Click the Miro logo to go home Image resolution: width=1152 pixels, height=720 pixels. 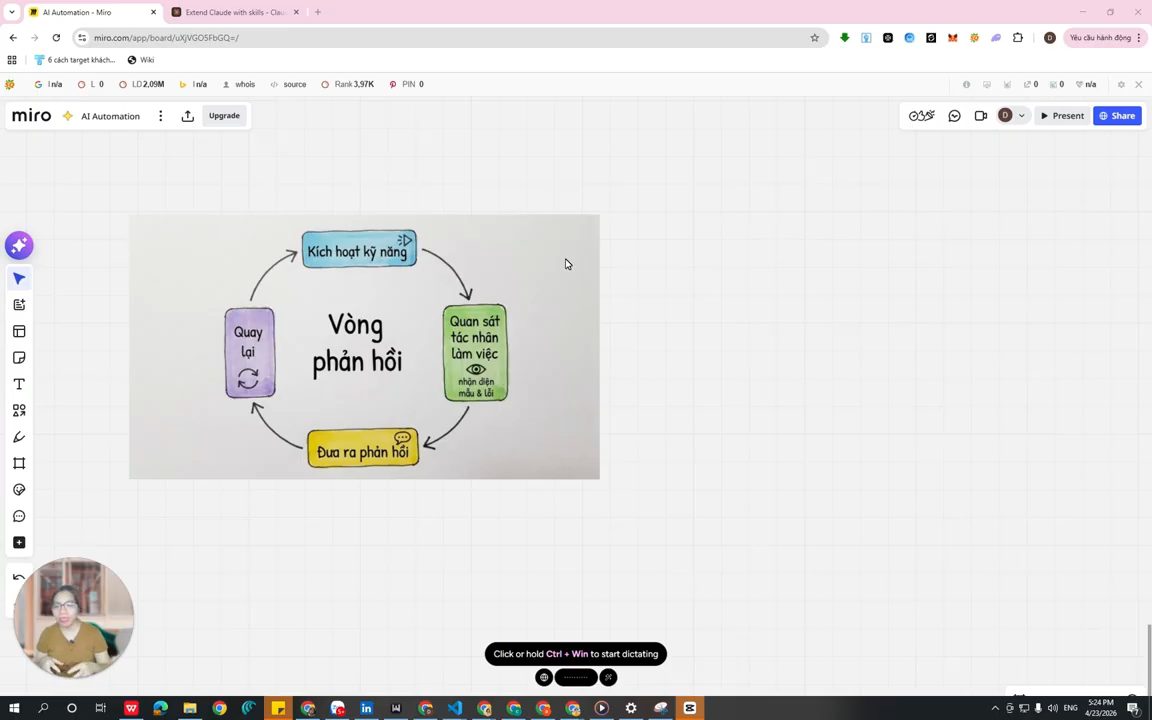click(x=32, y=115)
